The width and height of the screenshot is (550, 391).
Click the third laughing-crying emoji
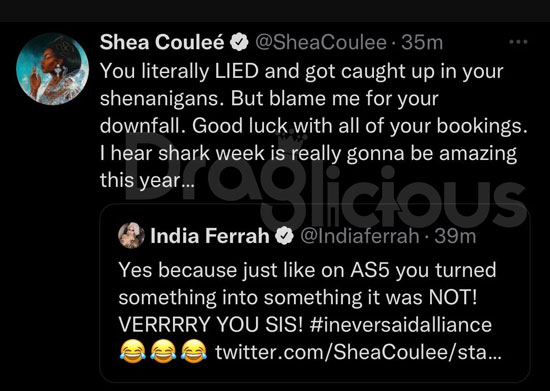194,352
